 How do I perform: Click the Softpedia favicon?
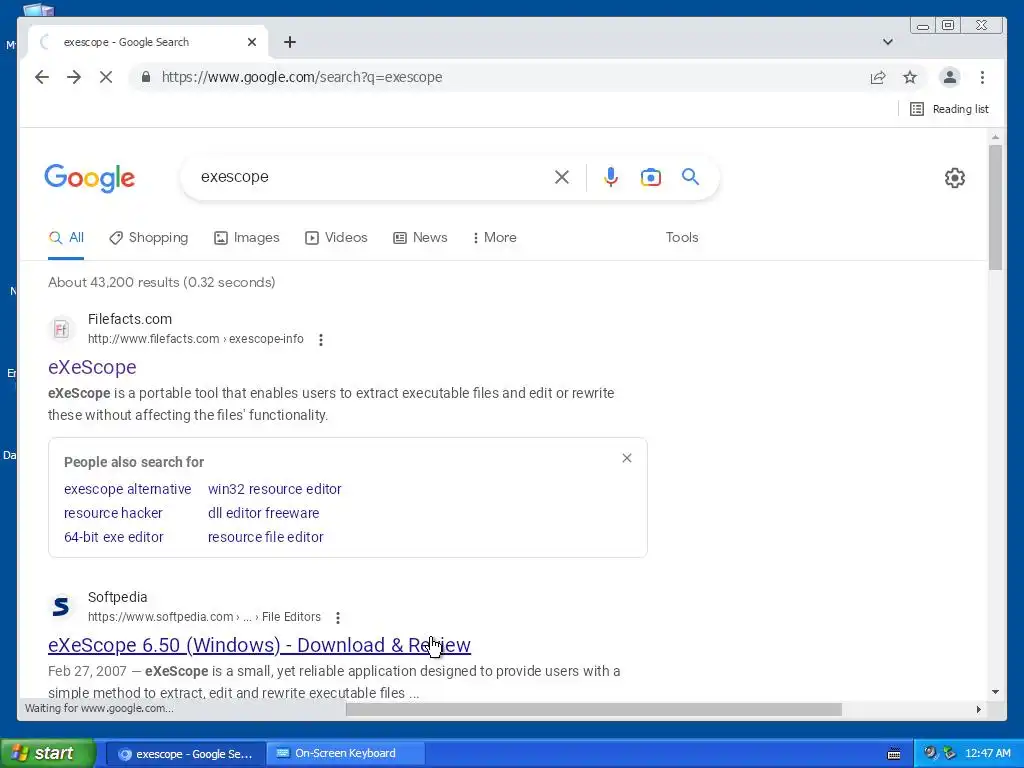(61, 607)
